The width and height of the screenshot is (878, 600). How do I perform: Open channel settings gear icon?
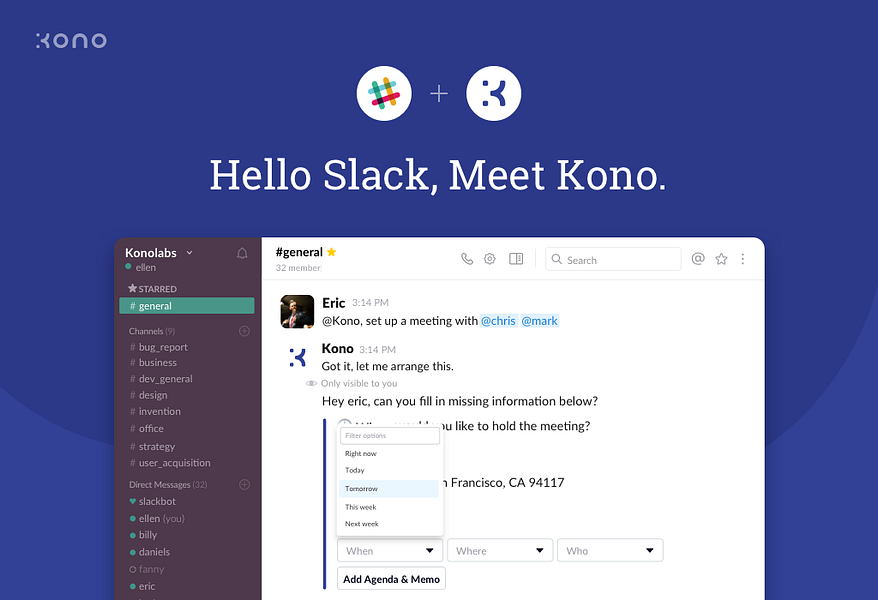pyautogui.click(x=490, y=259)
